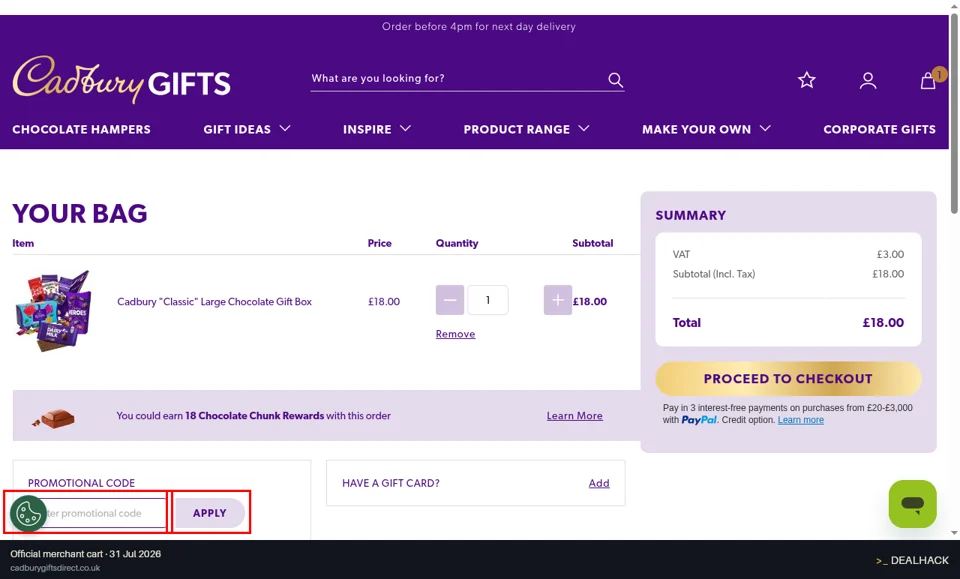This screenshot has width=960, height=579.
Task: Expand the Gift Ideas chevron
Action: [285, 129]
